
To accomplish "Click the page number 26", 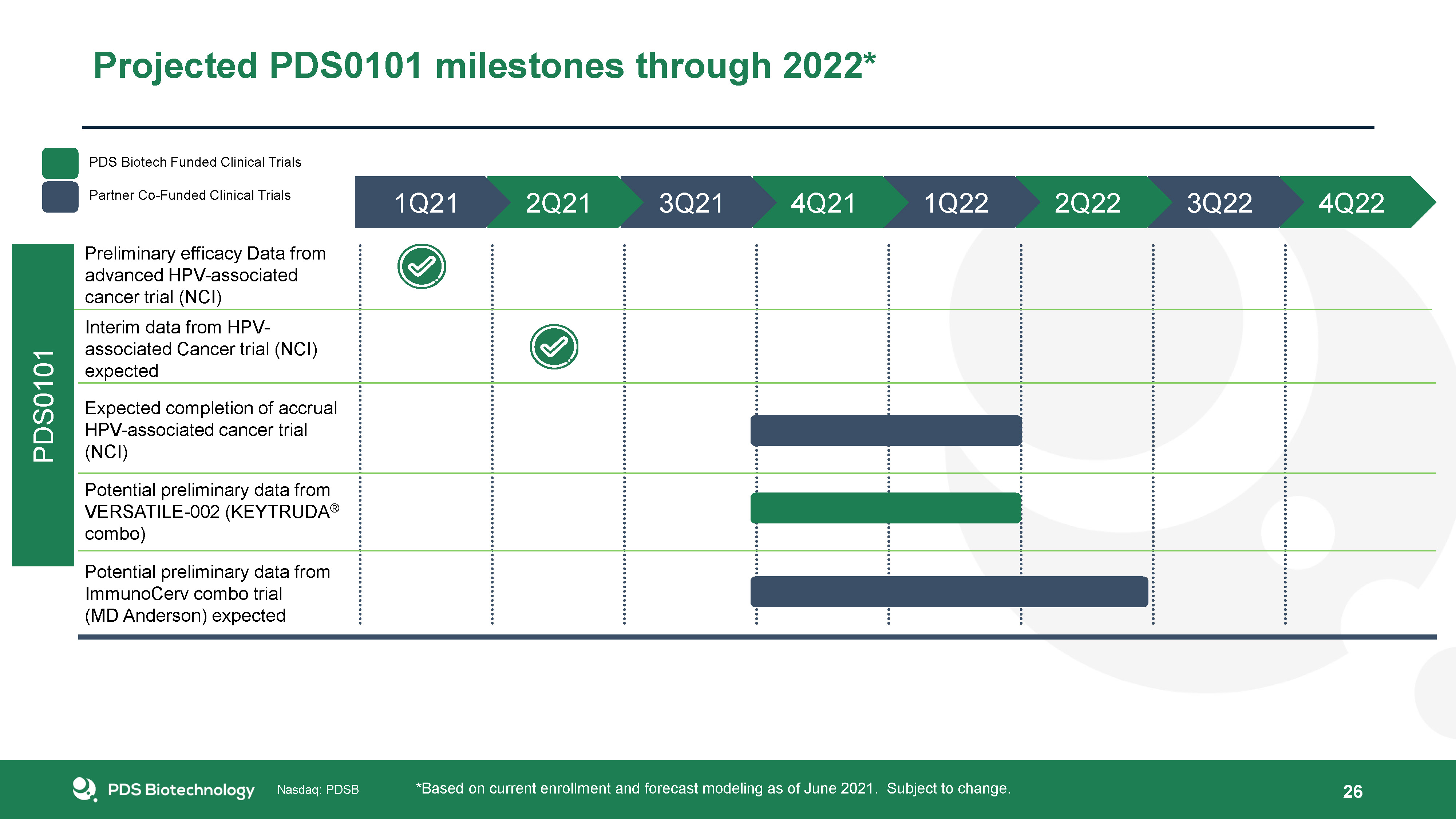I will (1353, 791).
